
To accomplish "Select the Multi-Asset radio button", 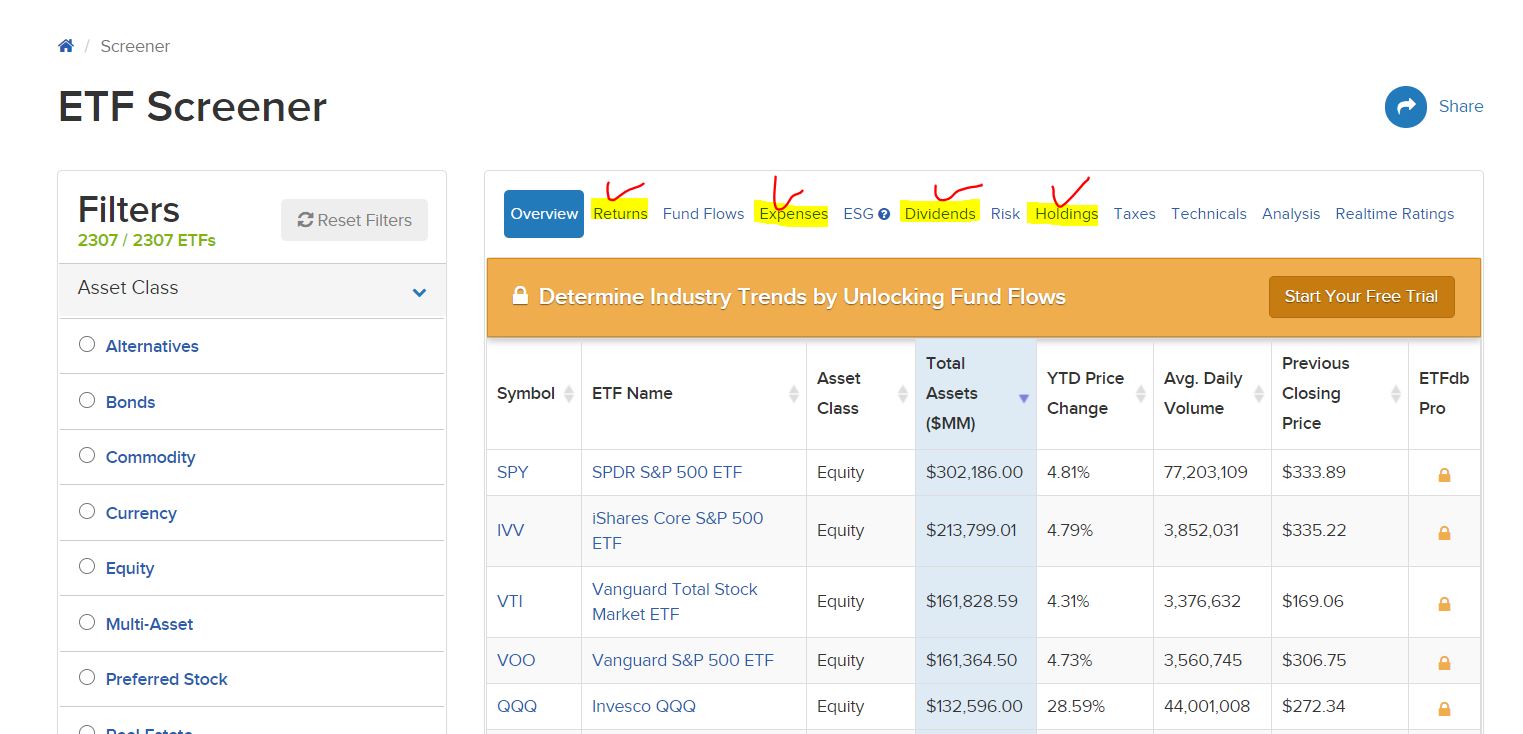I will (87, 622).
